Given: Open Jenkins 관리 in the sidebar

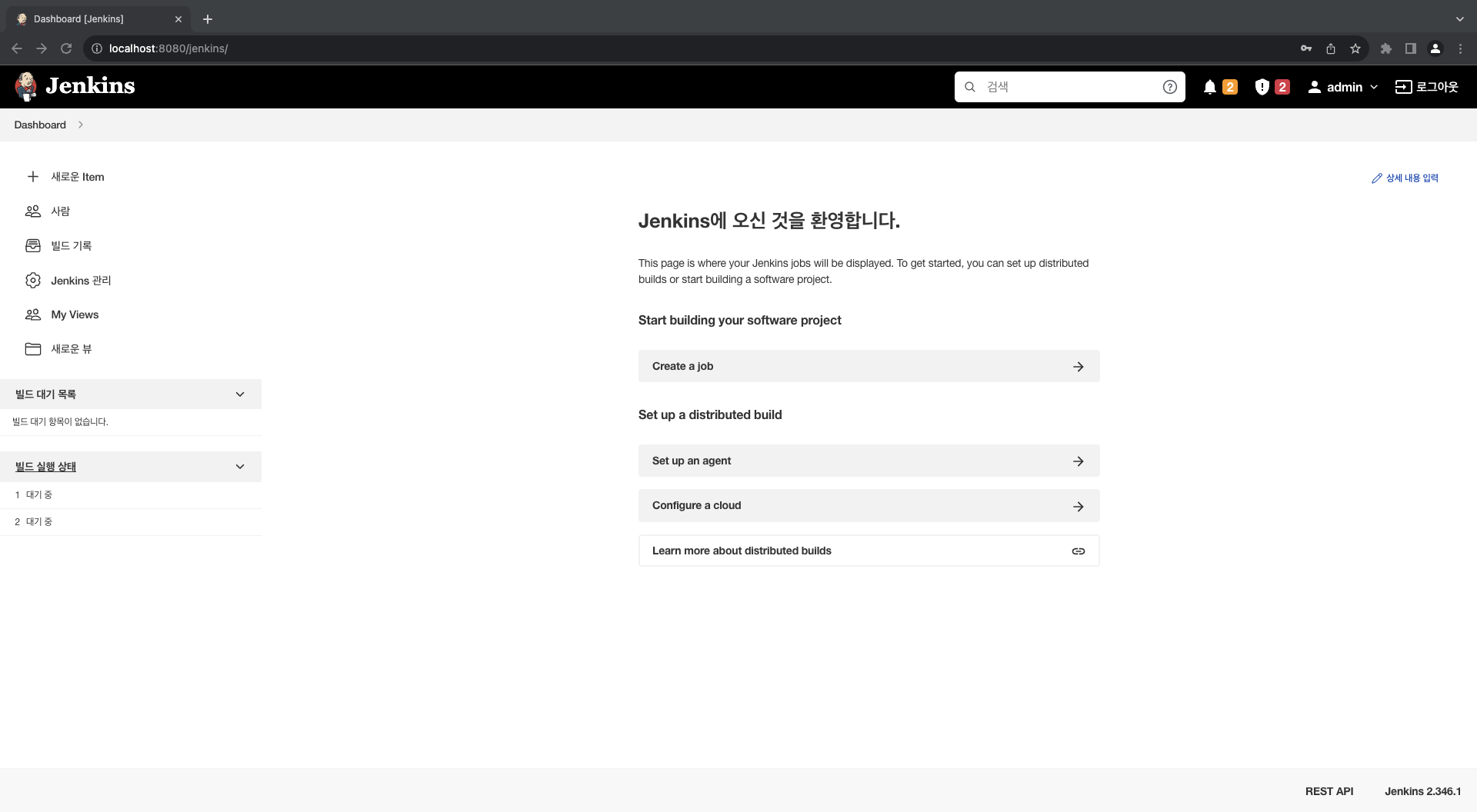Looking at the screenshot, I should (81, 281).
